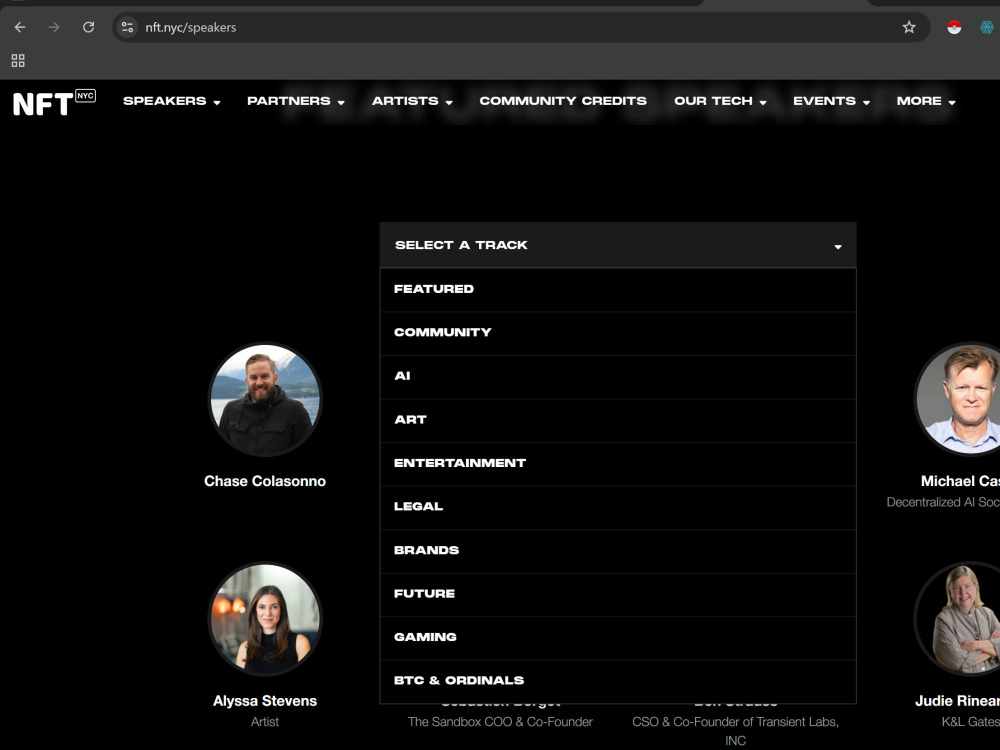This screenshot has width=1000, height=750.
Task: Choose the Gaming track
Action: coord(617,638)
